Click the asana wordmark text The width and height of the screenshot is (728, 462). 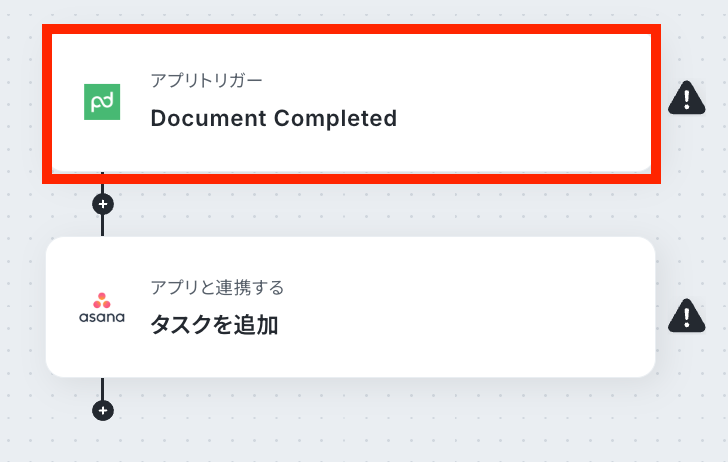(x=102, y=317)
